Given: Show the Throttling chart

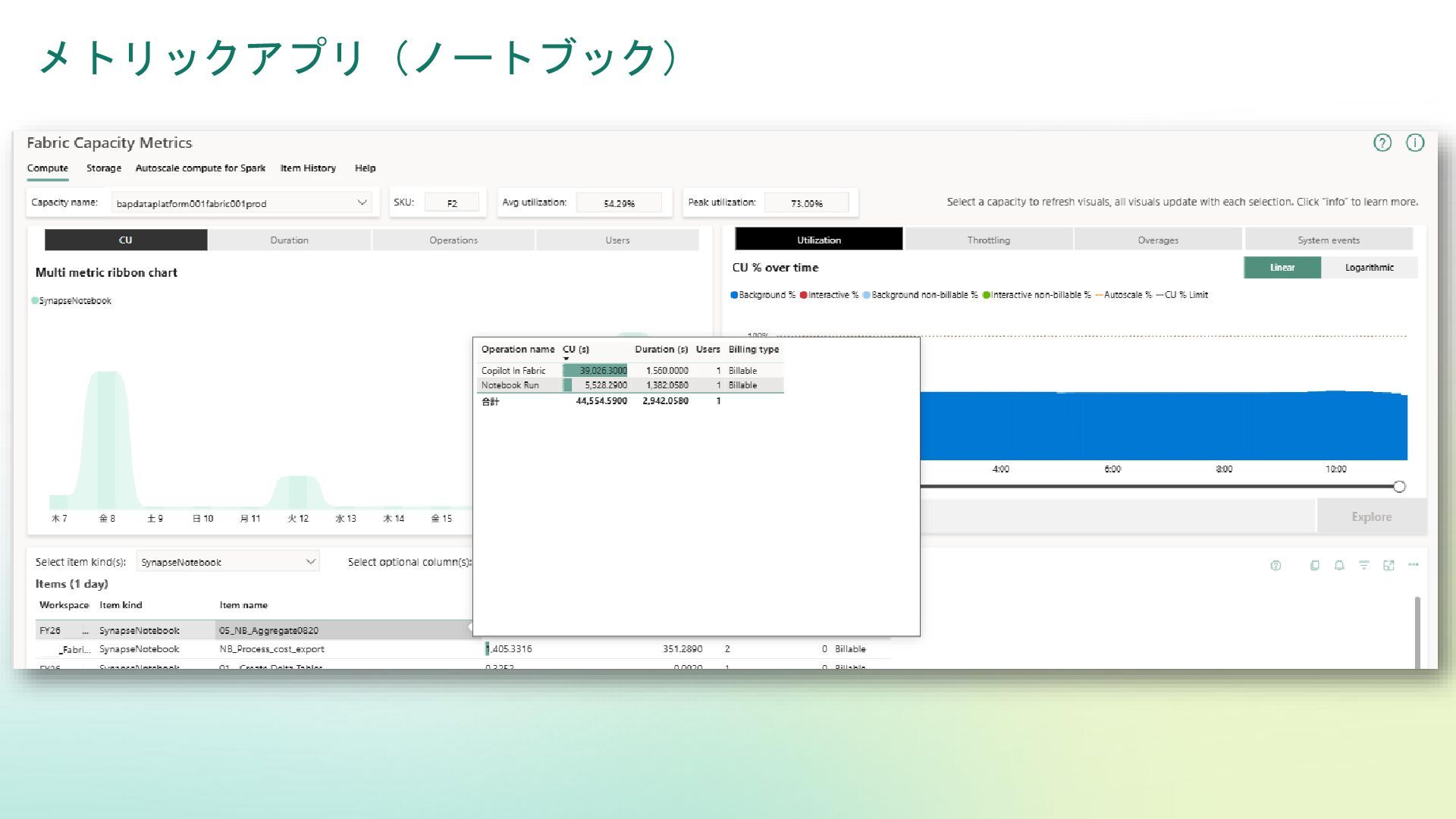Looking at the screenshot, I should (989, 240).
